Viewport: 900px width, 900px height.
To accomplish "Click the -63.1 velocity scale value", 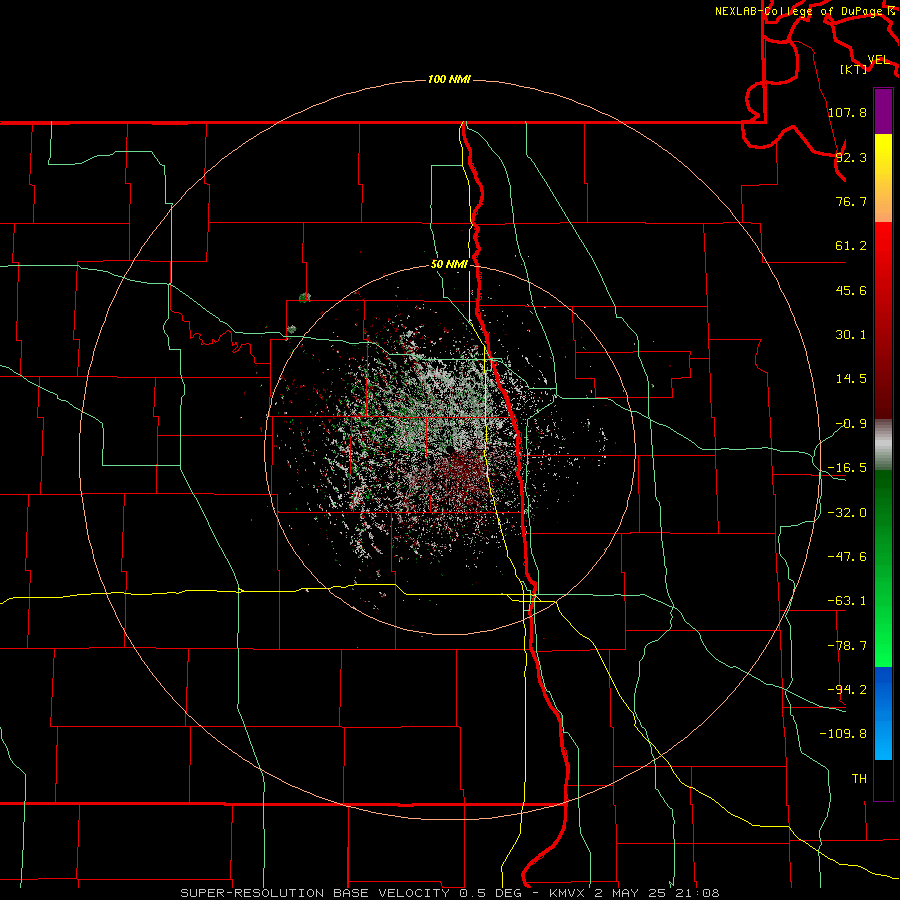I will tap(847, 601).
